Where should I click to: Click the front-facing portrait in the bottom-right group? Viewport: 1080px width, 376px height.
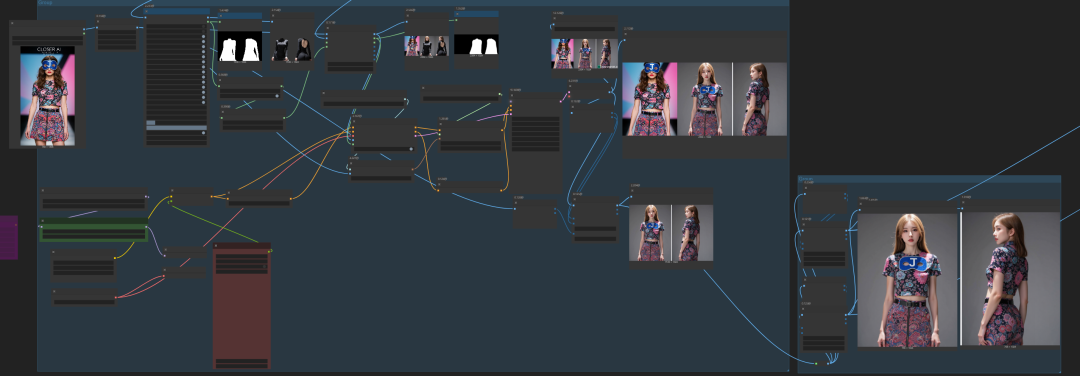[908, 279]
